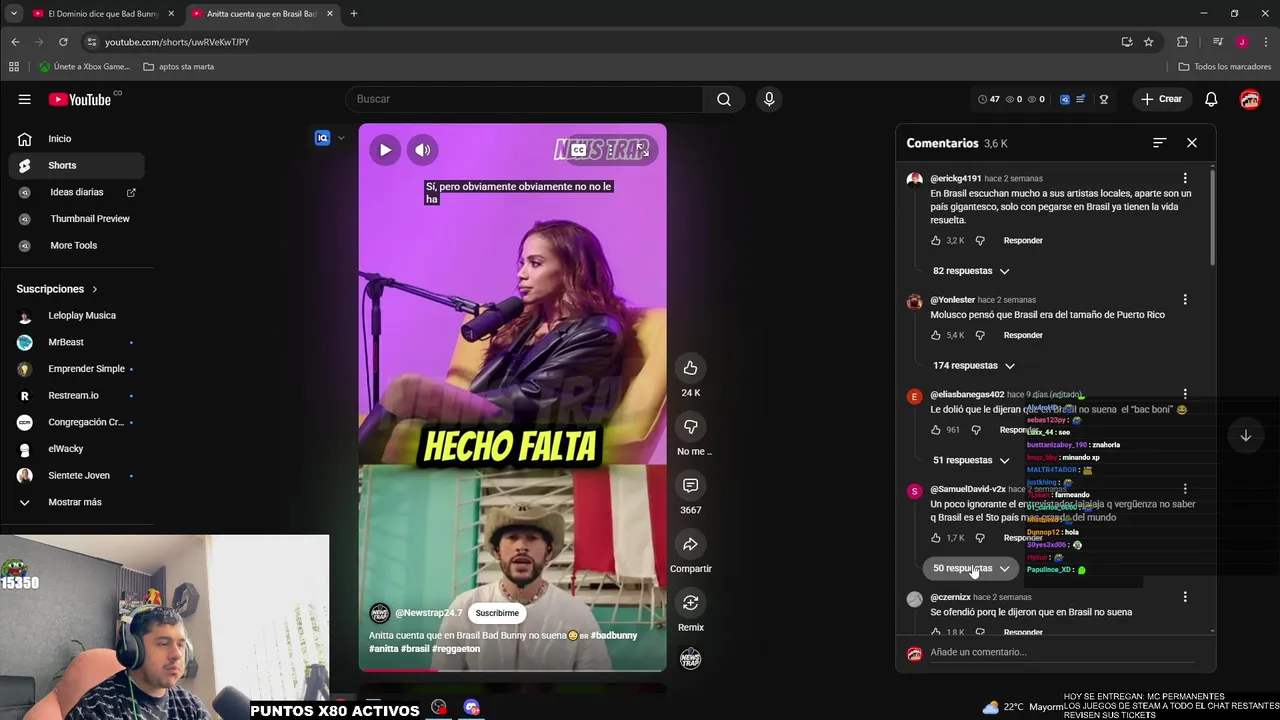
Task: Click the #badbunny hashtag
Action: [613, 635]
